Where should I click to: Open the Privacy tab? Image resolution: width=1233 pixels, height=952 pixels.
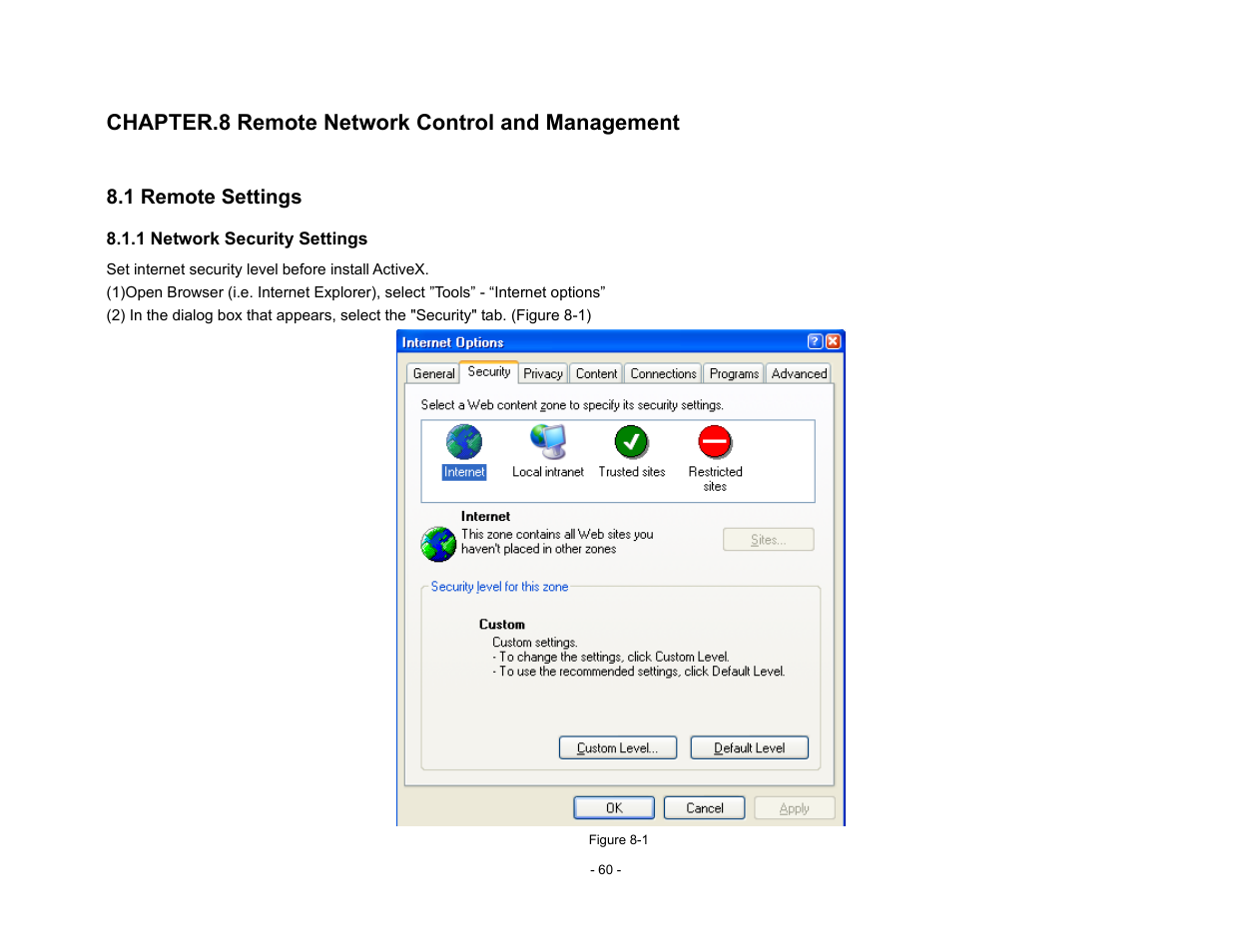click(543, 373)
